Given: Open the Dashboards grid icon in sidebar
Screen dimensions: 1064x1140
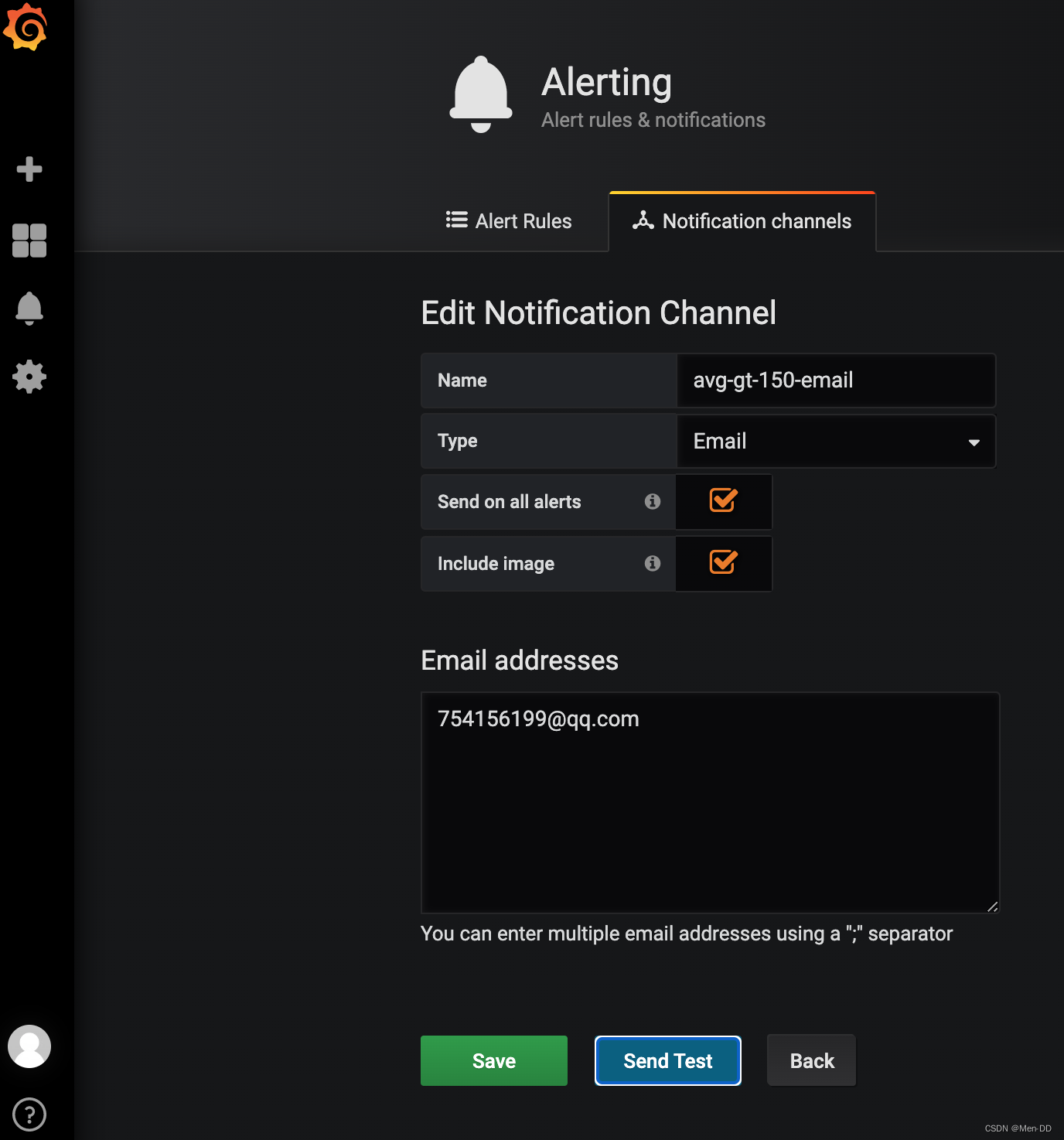Looking at the screenshot, I should (29, 241).
